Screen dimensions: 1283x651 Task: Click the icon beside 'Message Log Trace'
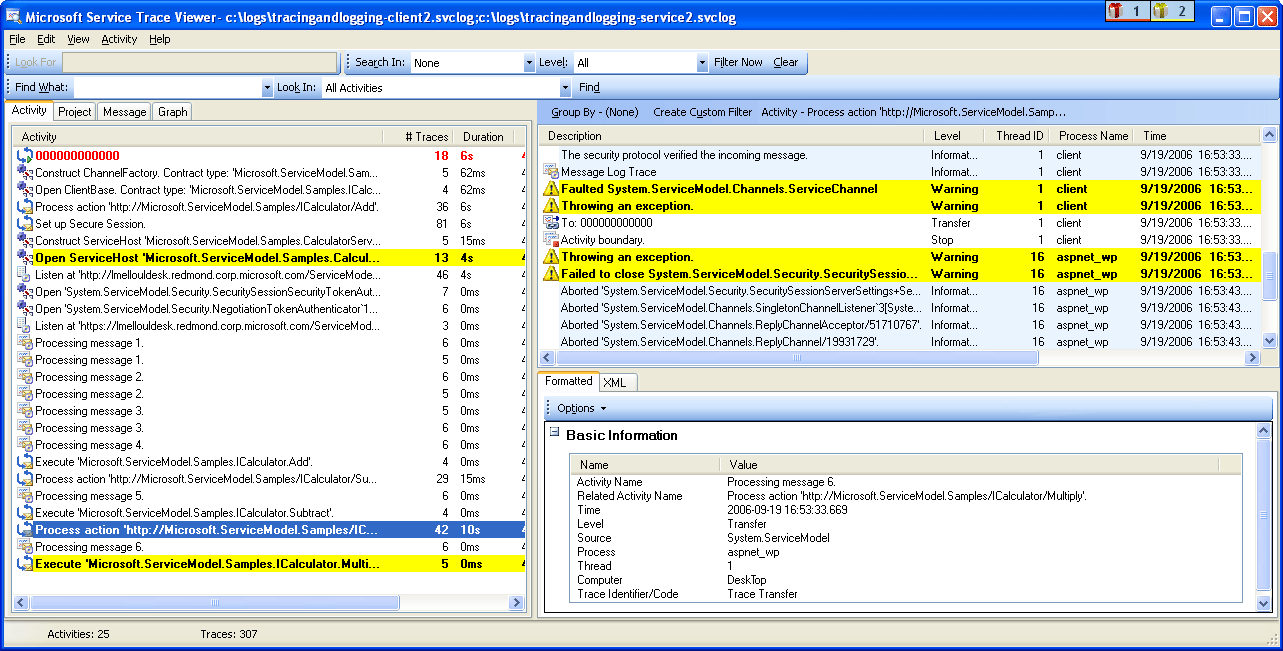point(550,171)
